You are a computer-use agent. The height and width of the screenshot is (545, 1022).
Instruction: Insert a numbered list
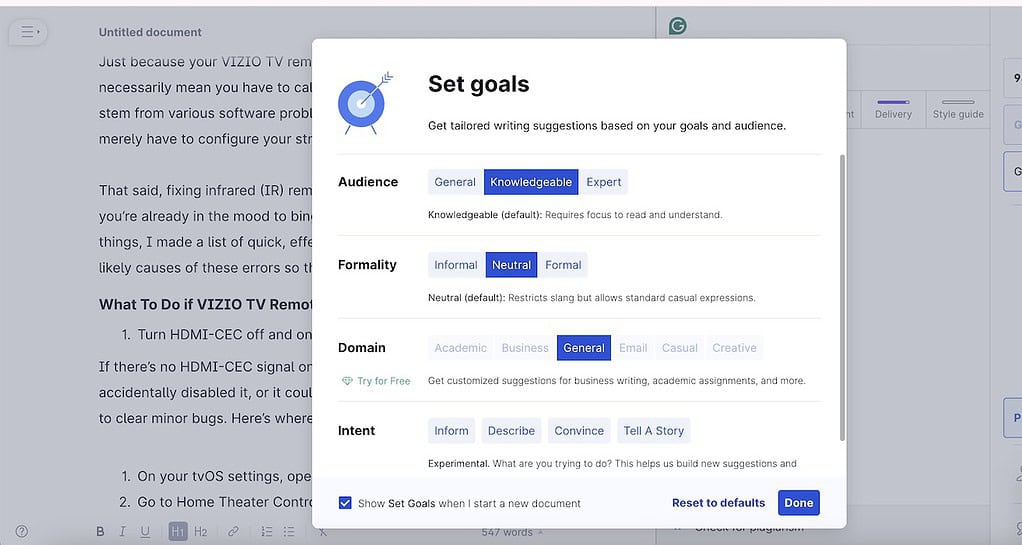coord(267,531)
